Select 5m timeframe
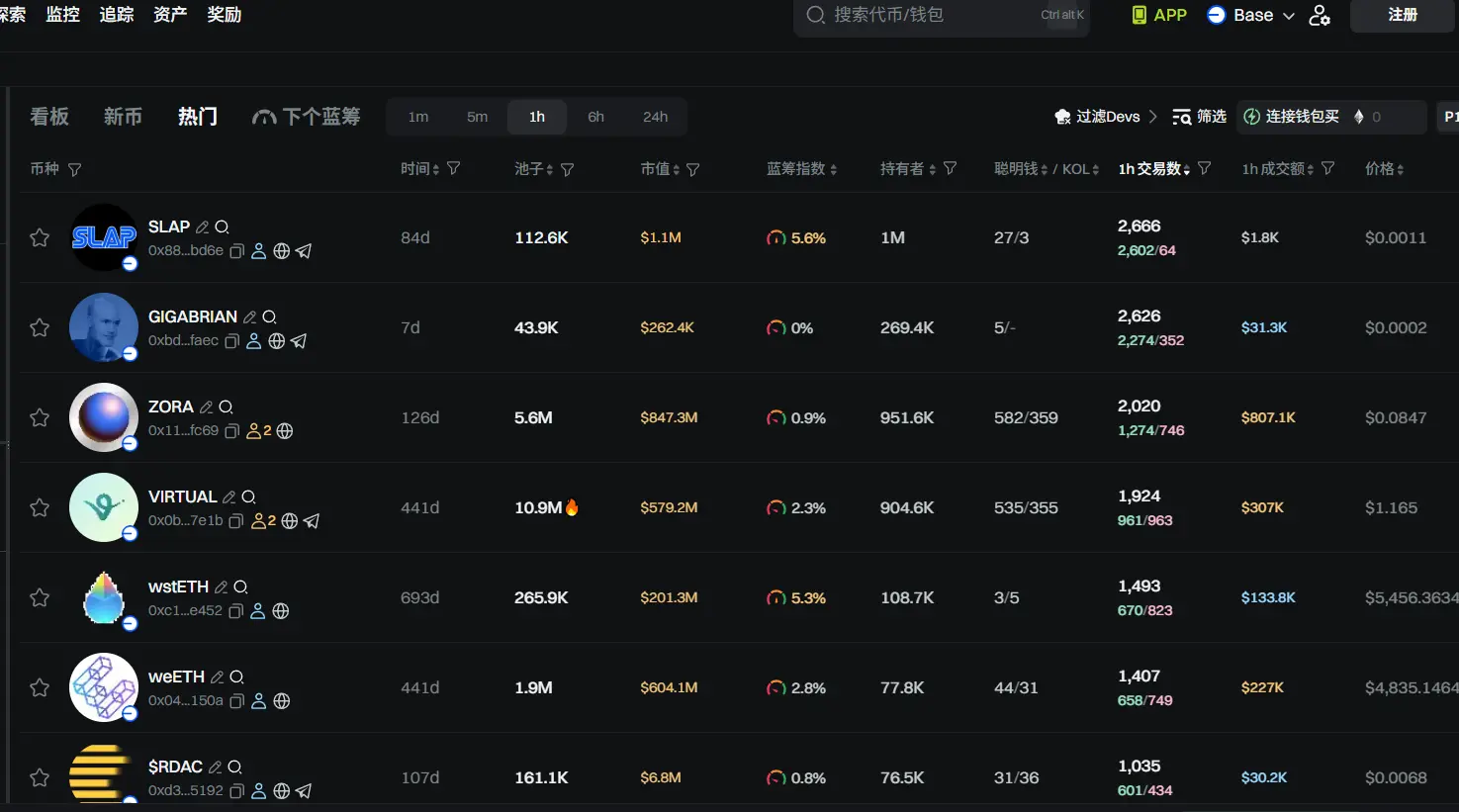The height and width of the screenshot is (812, 1459). coord(478,117)
